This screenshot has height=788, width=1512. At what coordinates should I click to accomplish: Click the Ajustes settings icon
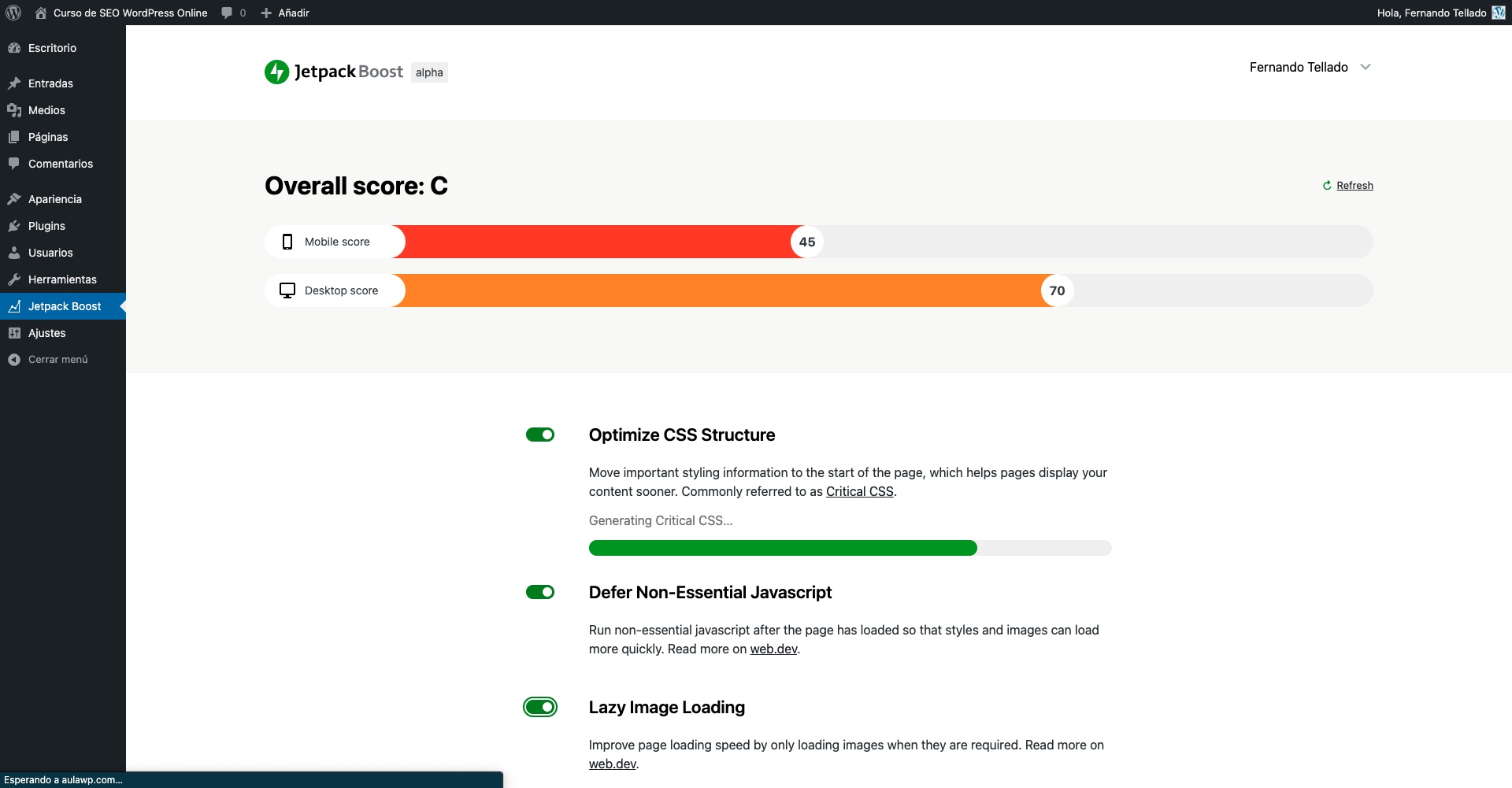(14, 333)
